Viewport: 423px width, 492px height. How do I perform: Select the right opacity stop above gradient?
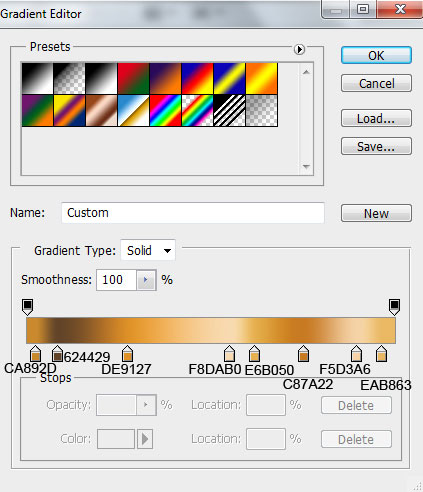(394, 307)
